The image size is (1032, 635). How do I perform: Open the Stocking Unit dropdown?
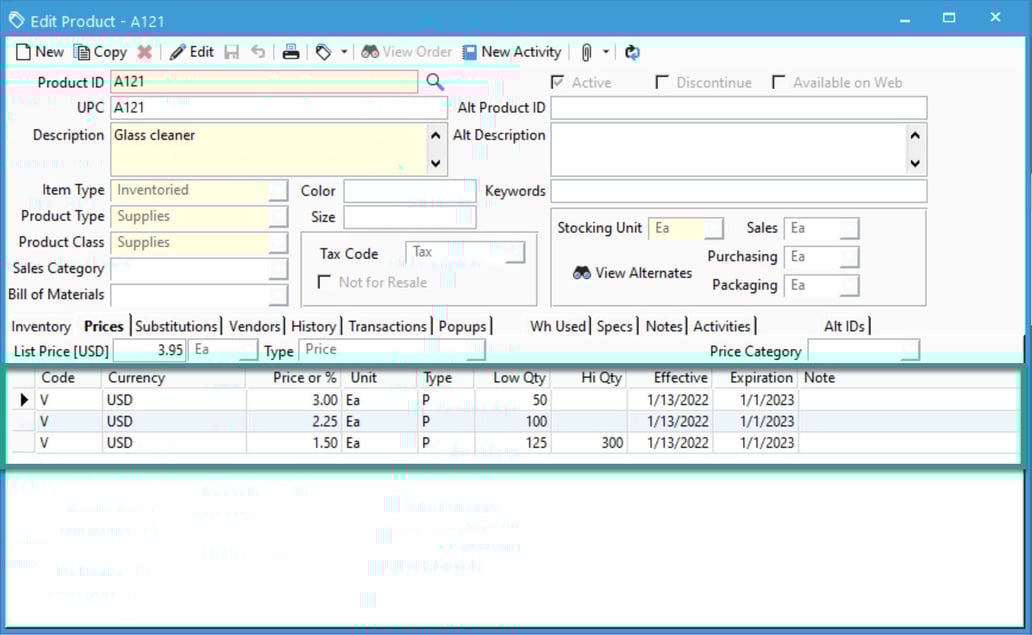[715, 228]
